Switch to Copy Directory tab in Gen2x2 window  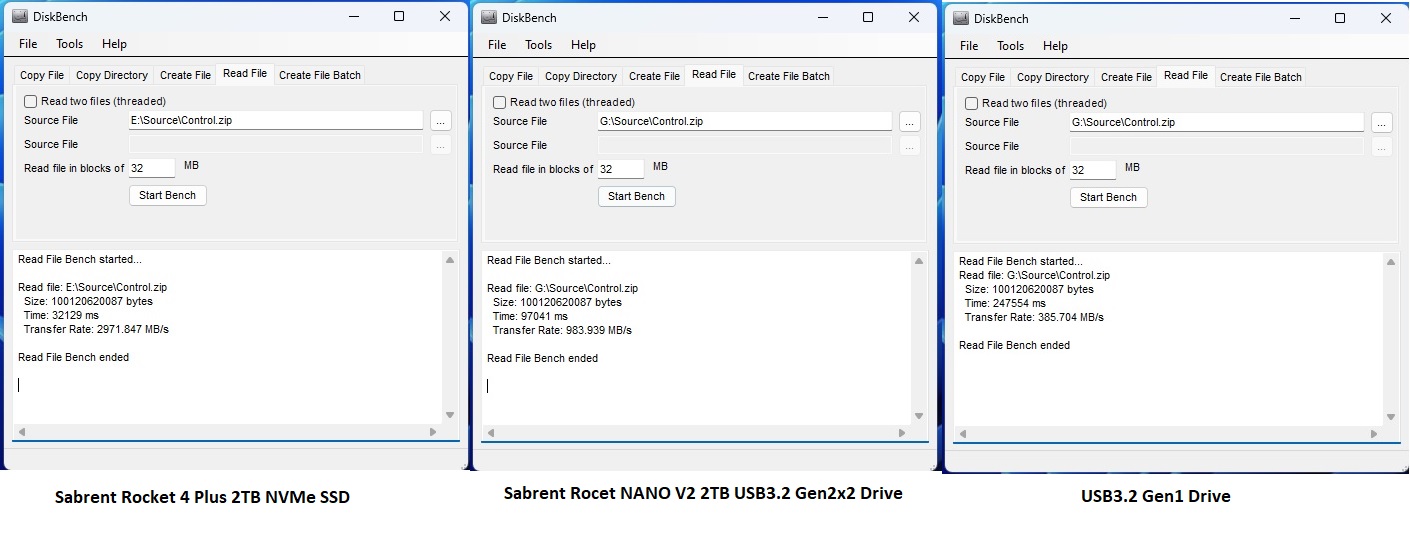tap(581, 76)
